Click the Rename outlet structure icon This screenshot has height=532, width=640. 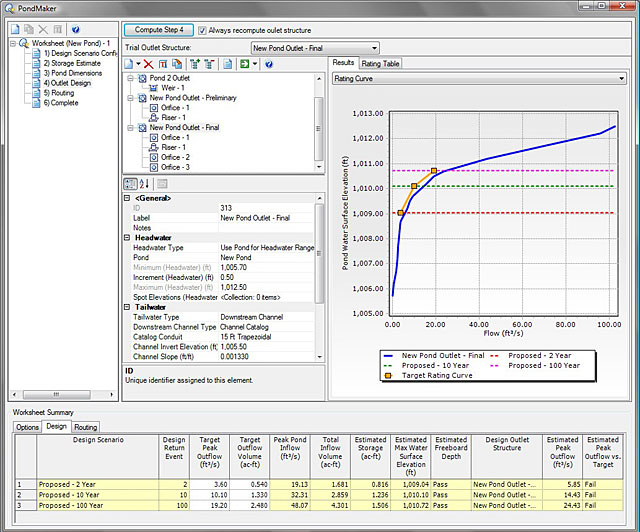pyautogui.click(x=163, y=64)
